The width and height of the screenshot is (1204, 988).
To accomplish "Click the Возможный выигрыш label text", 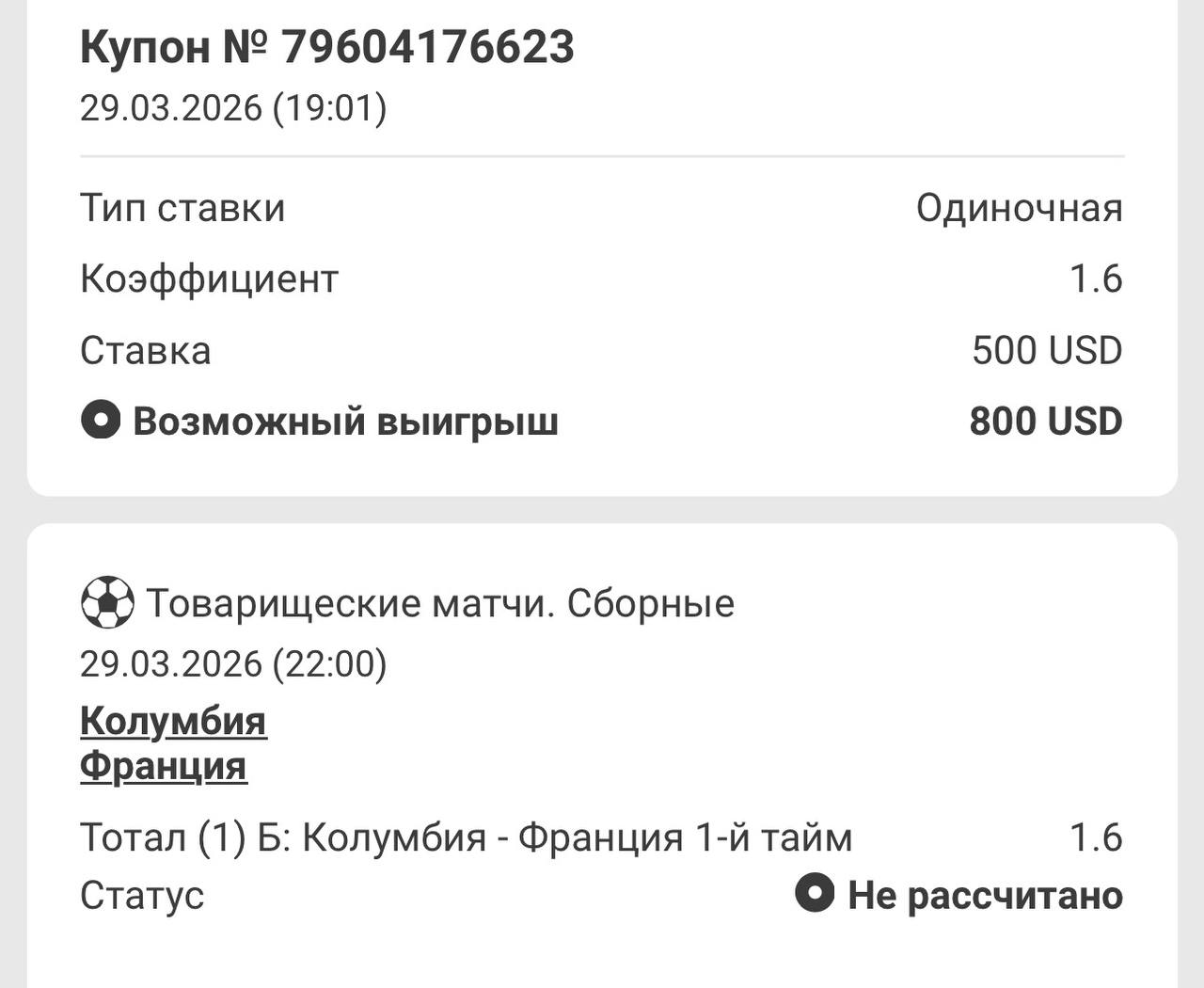I will point(345,422).
